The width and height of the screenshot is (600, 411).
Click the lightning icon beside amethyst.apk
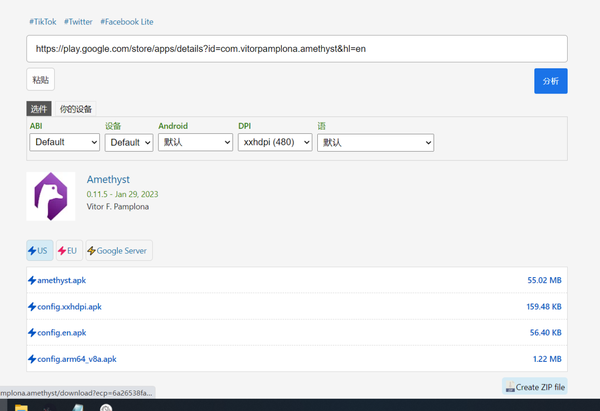click(32, 281)
